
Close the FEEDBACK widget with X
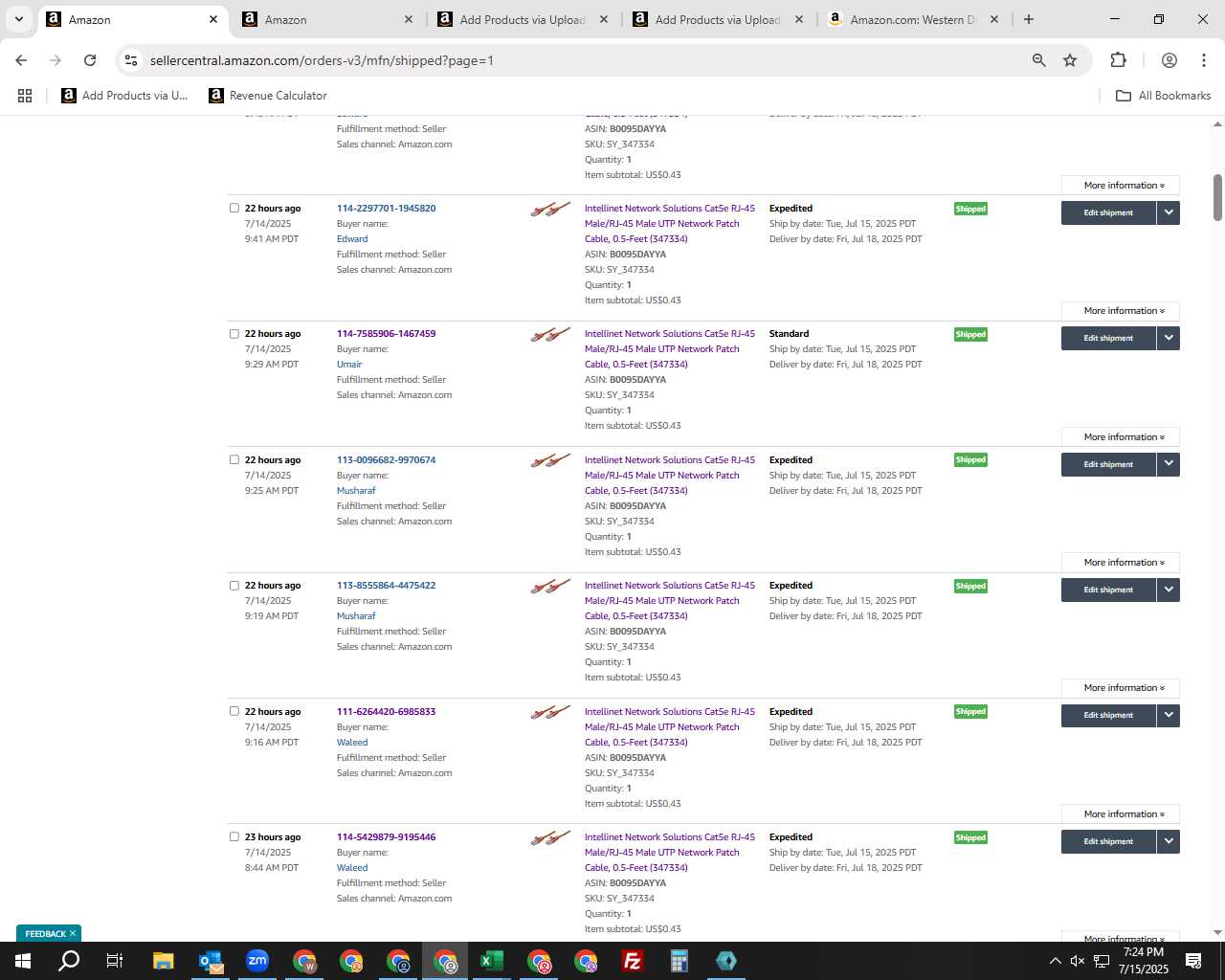(x=73, y=933)
